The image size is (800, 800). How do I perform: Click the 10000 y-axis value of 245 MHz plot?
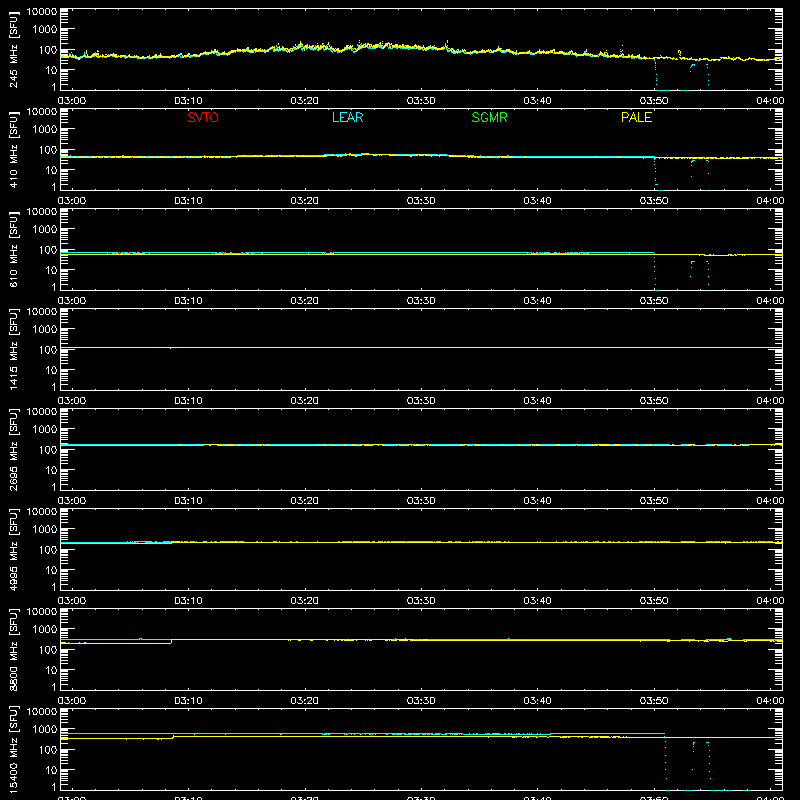point(42,12)
